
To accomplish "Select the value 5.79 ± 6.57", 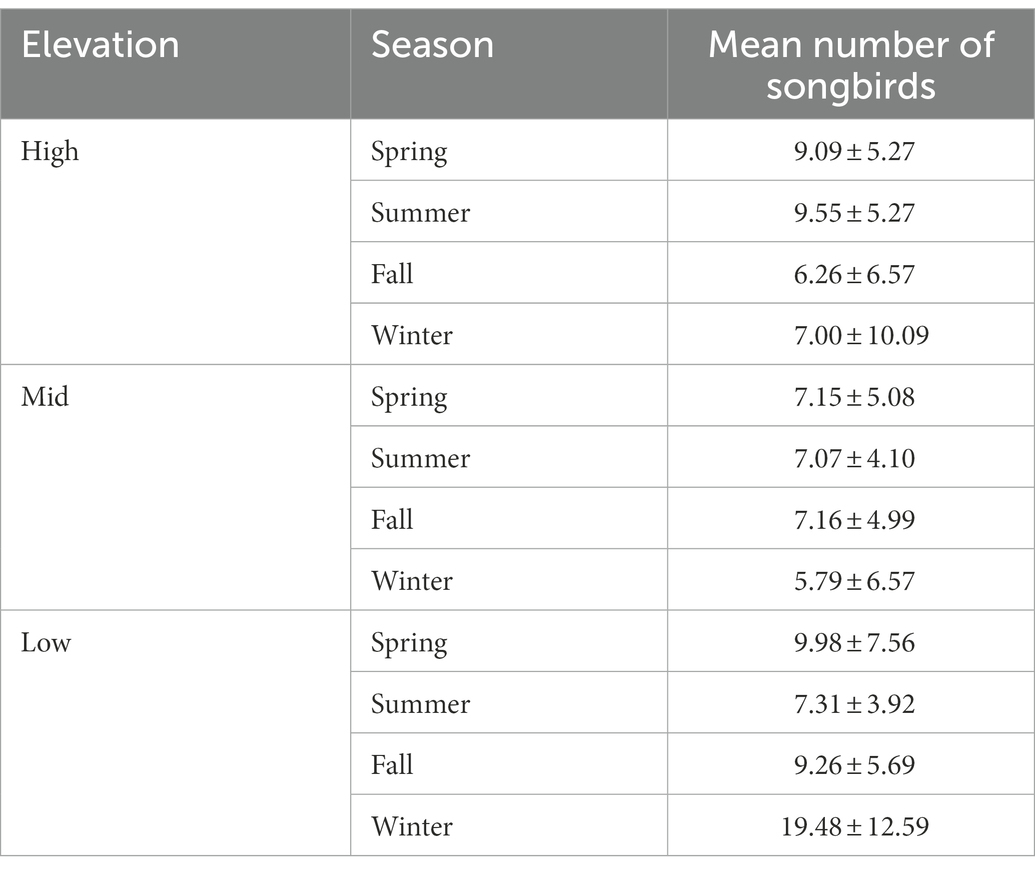I will tap(854, 581).
